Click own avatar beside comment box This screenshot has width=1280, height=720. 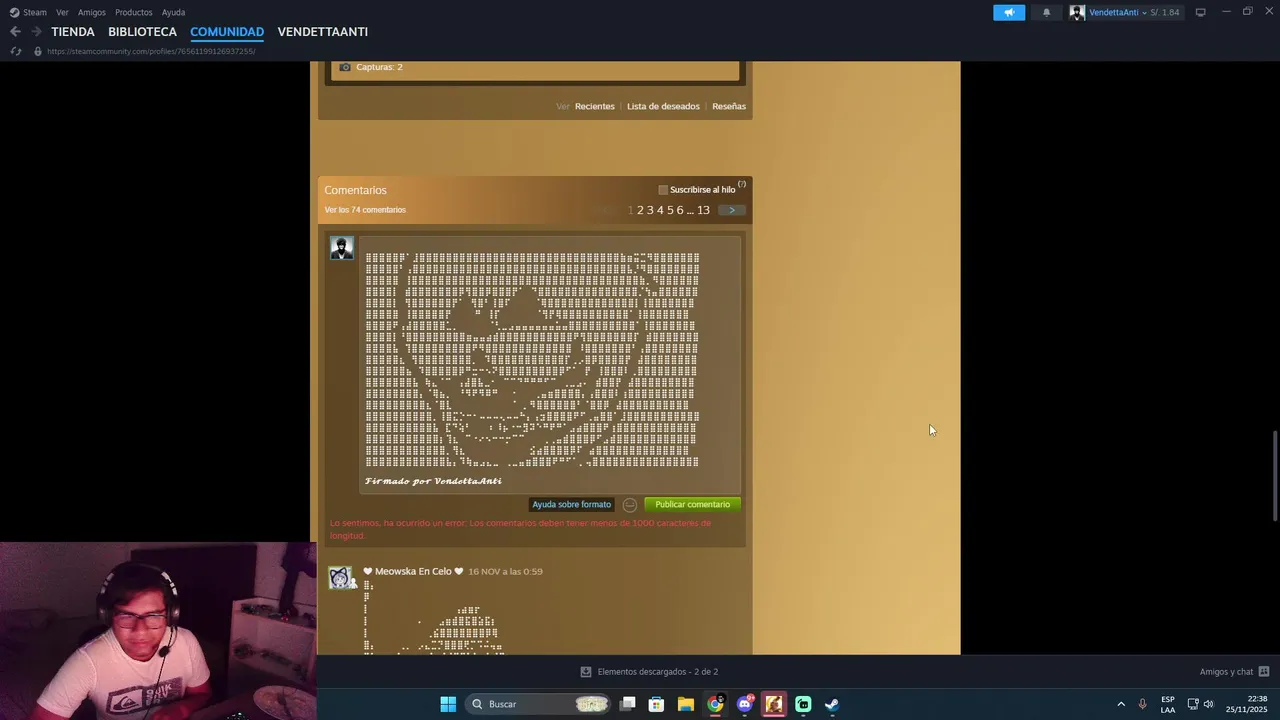342,248
